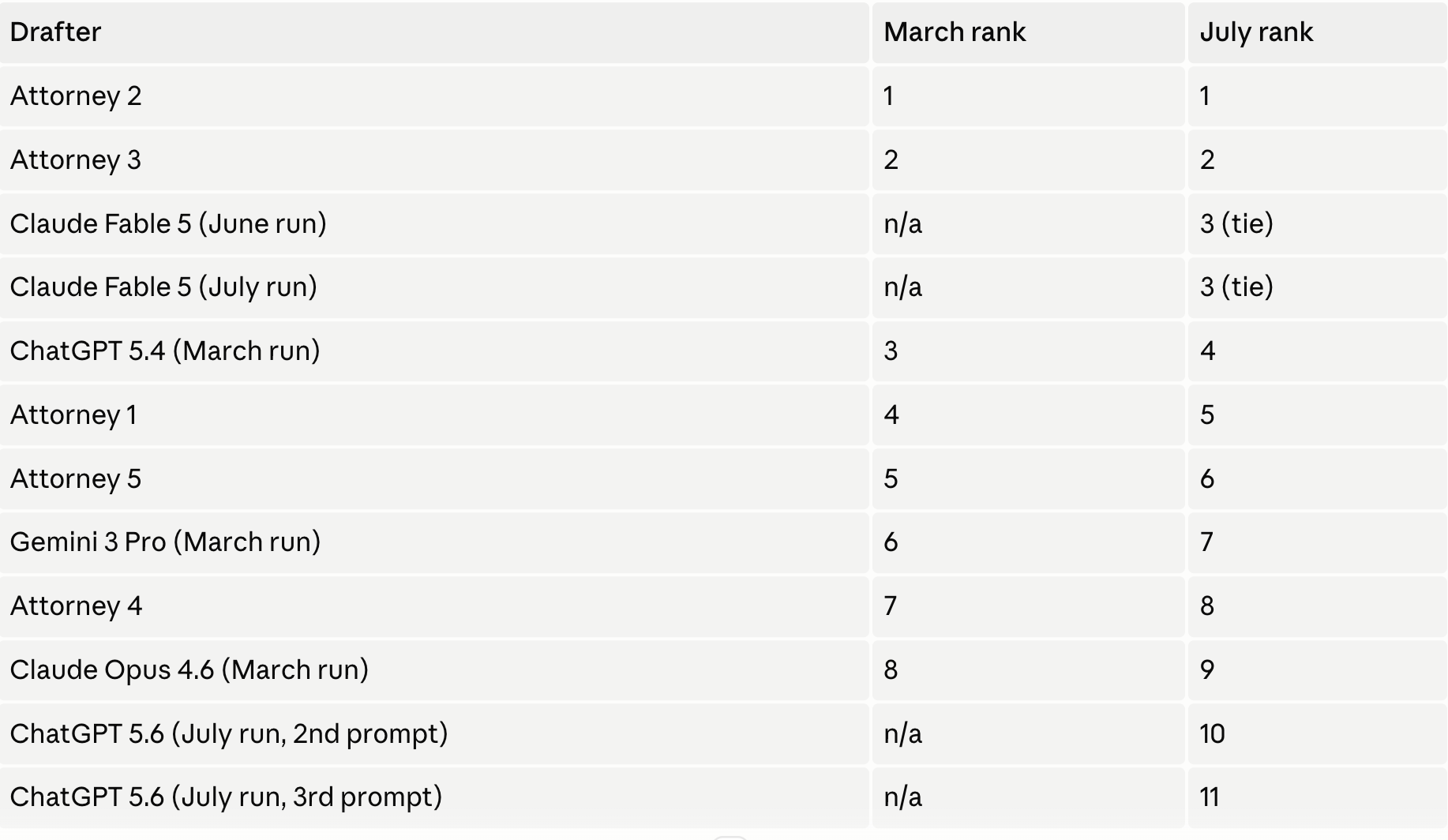The image size is (1448, 840).
Task: Click the Attorney 1 drafter cell
Action: tap(434, 415)
